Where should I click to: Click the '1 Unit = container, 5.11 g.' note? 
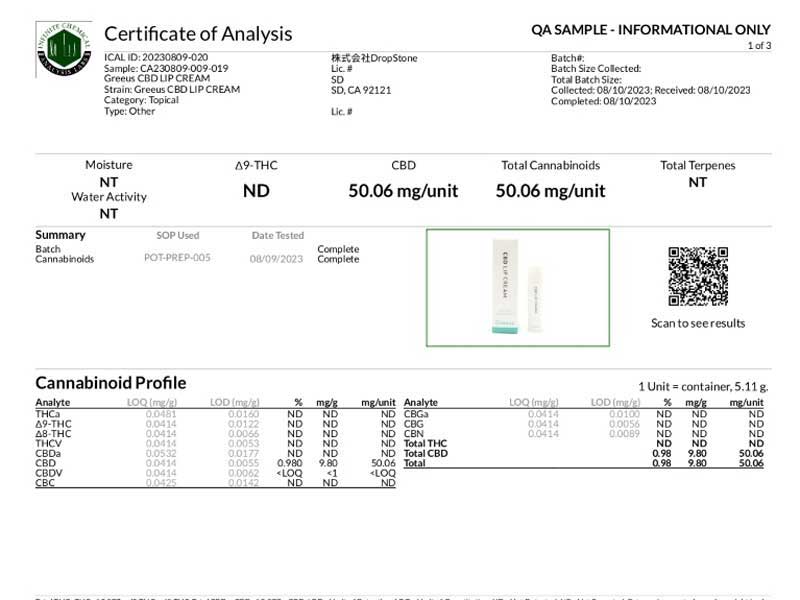[x=702, y=386]
